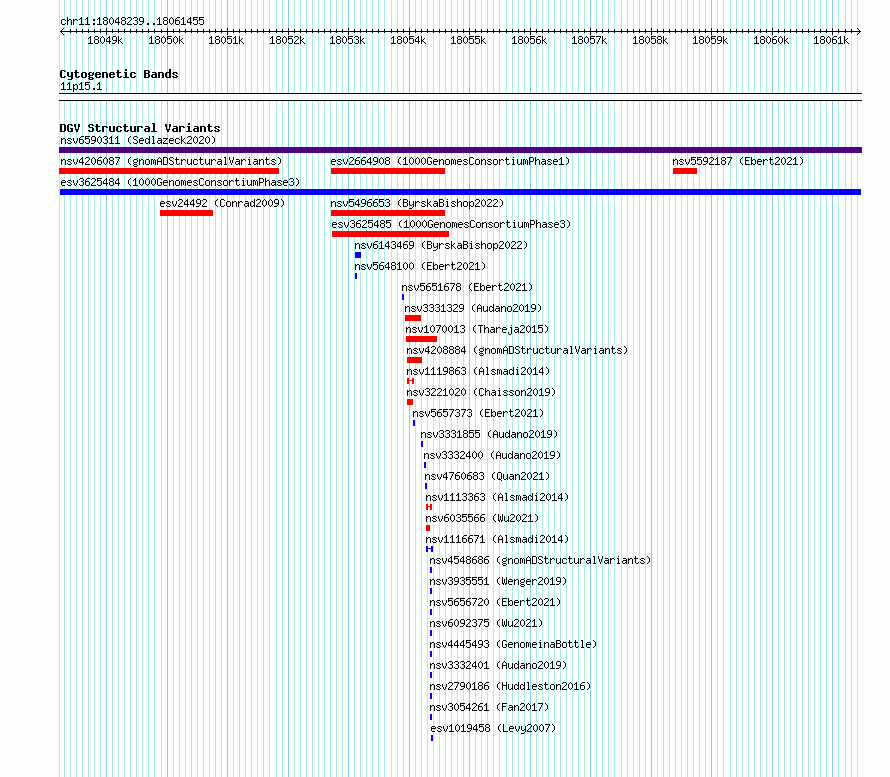The width and height of the screenshot is (890, 777).
Task: Click the chr11:18048239..18061455 region label
Action: click(x=132, y=21)
